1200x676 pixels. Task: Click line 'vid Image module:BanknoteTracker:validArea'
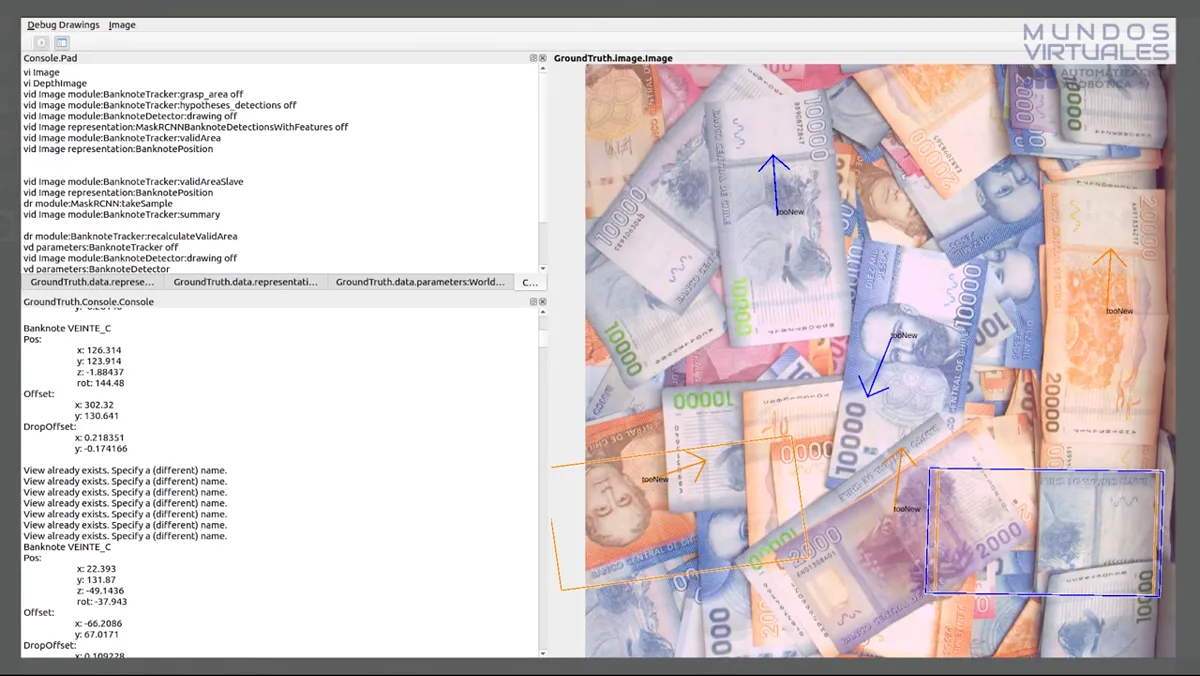click(122, 138)
